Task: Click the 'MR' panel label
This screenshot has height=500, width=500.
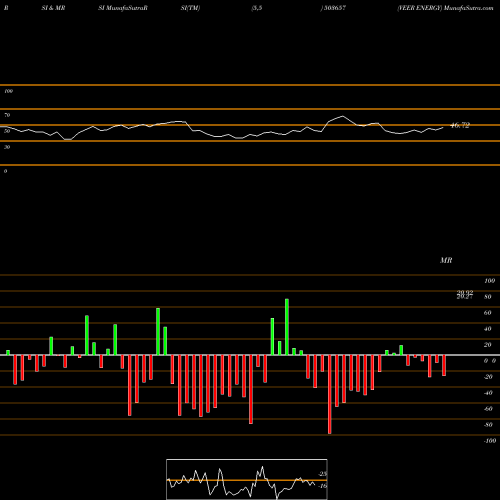Action: [x=446, y=260]
